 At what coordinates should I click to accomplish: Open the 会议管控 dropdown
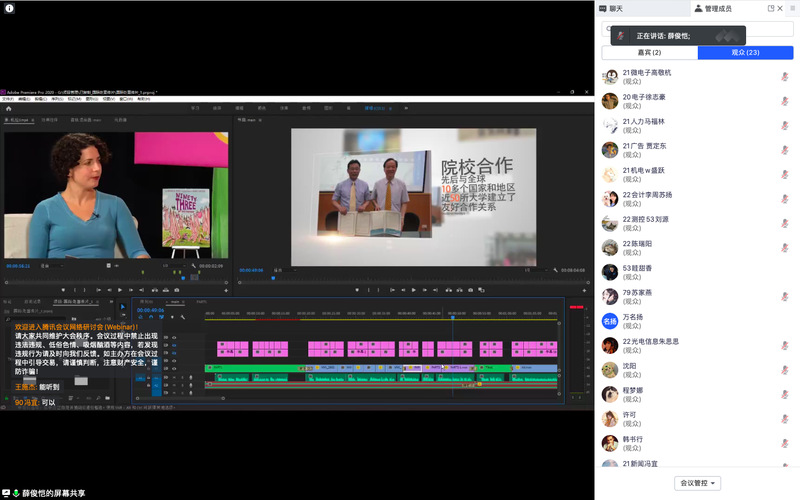click(x=697, y=483)
